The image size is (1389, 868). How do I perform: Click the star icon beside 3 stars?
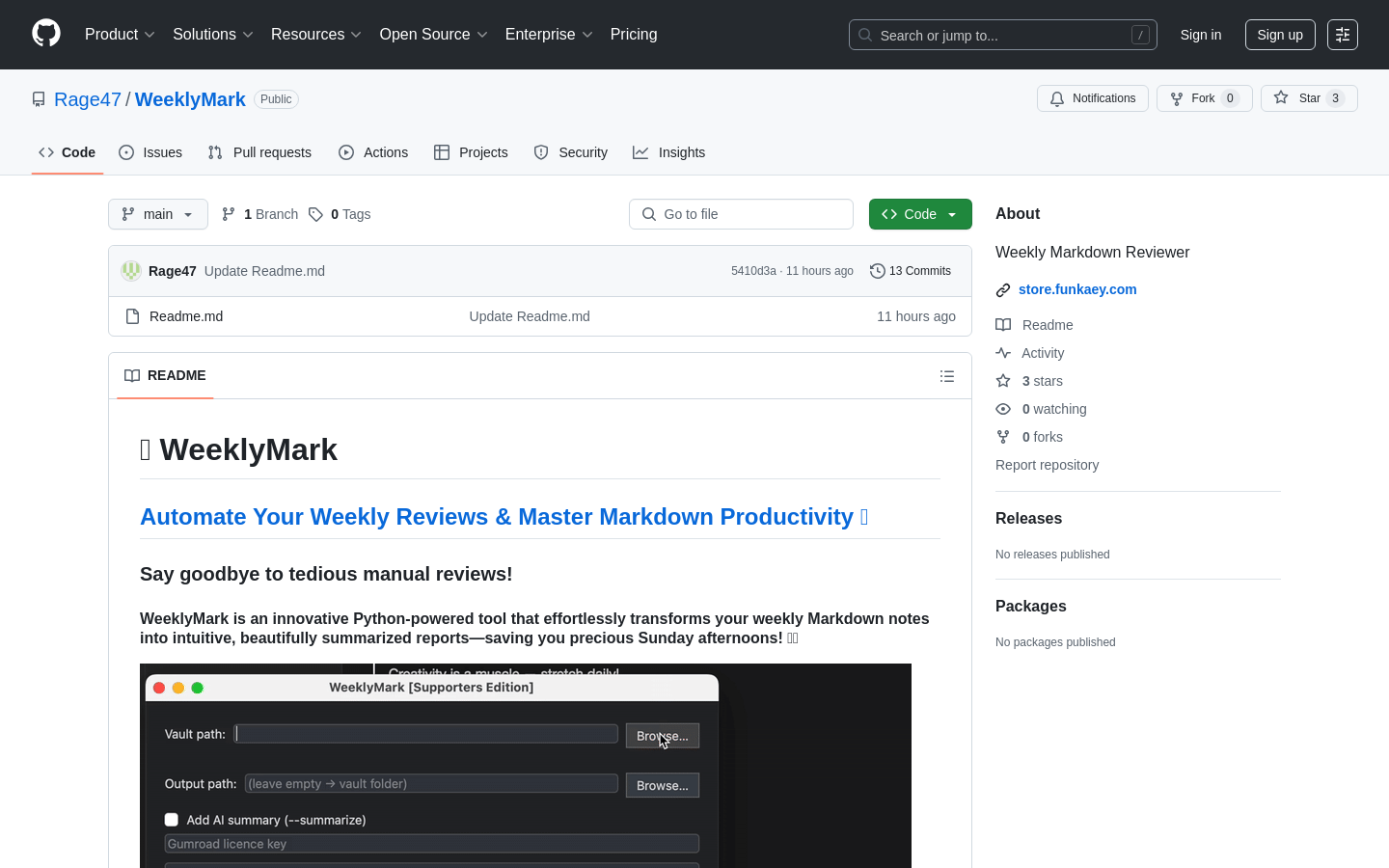(1003, 381)
